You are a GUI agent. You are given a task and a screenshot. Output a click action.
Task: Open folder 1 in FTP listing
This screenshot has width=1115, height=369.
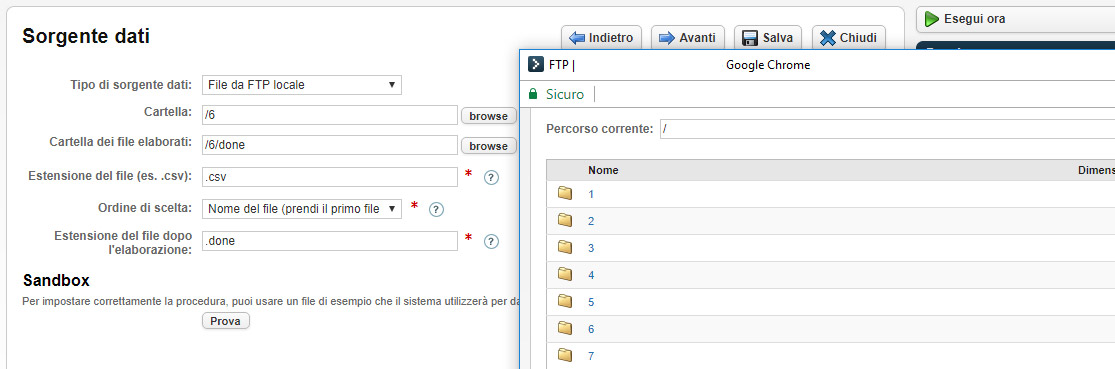[x=591, y=194]
